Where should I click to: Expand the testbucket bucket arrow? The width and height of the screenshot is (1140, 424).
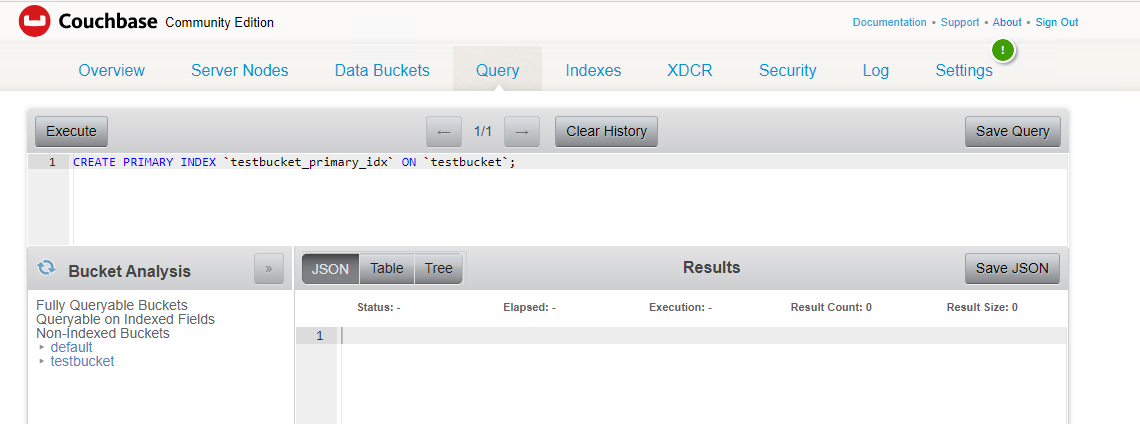pyautogui.click(x=41, y=361)
